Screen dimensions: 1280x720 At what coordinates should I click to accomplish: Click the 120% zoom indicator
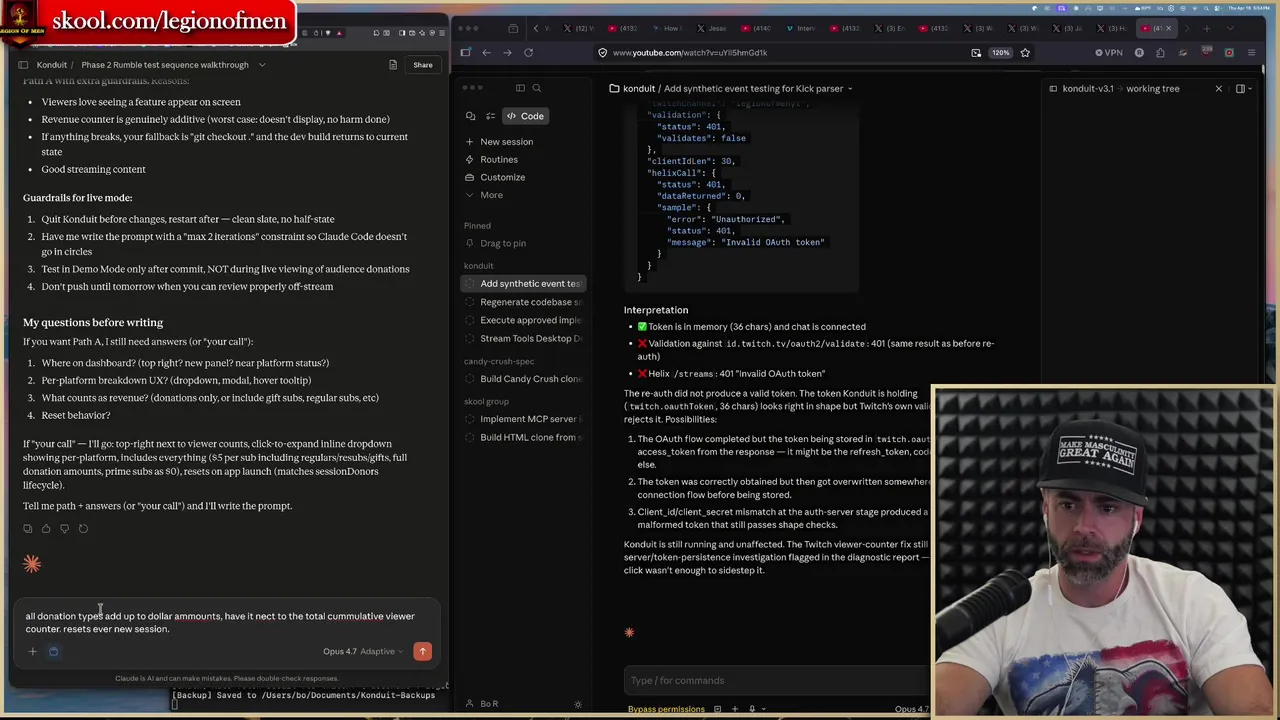[1000, 53]
